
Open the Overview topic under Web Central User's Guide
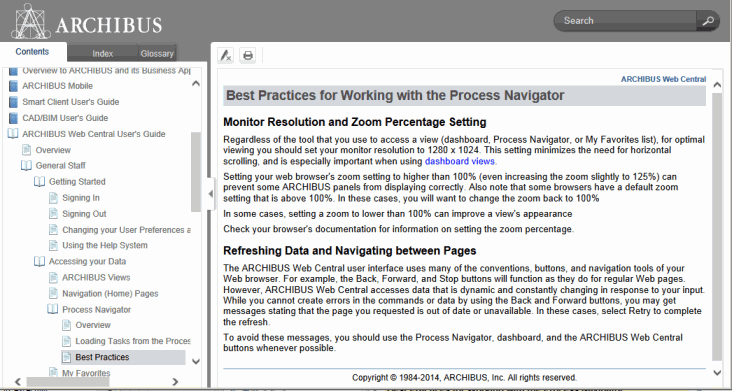click(x=53, y=150)
